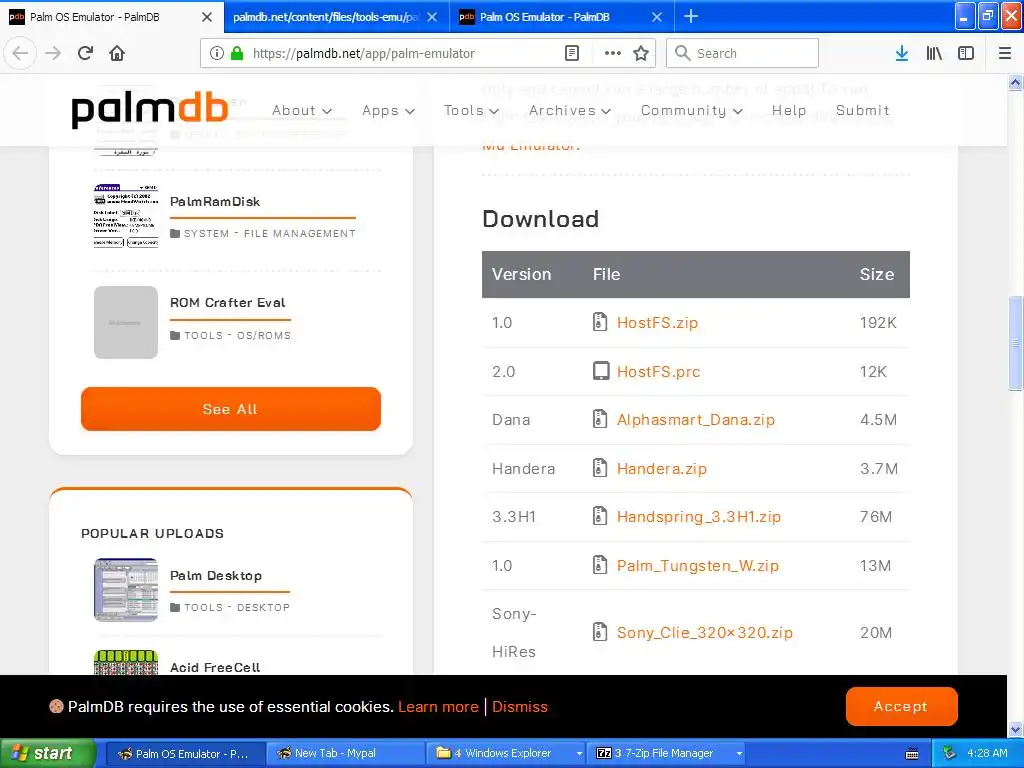Click the zip icon beside Alphasmart_Dana.zip
1024x768 pixels.
click(x=600, y=419)
